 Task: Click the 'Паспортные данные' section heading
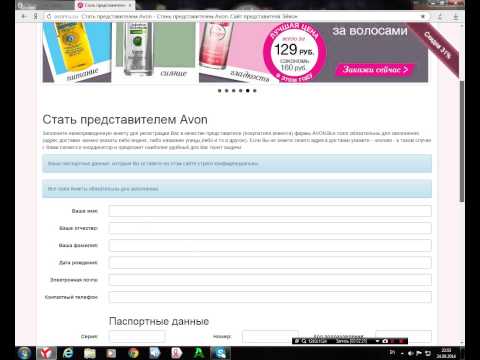tap(159, 321)
